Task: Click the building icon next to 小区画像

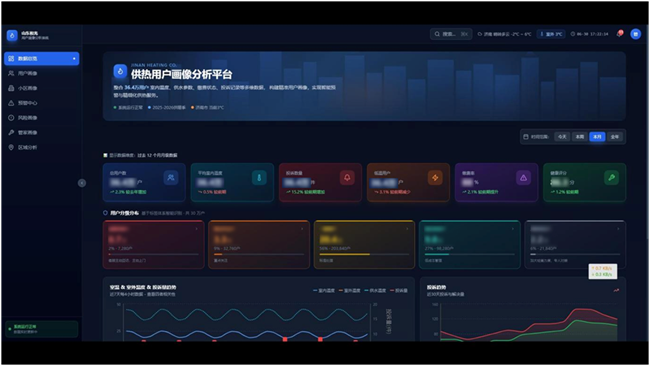Action: [x=11, y=88]
